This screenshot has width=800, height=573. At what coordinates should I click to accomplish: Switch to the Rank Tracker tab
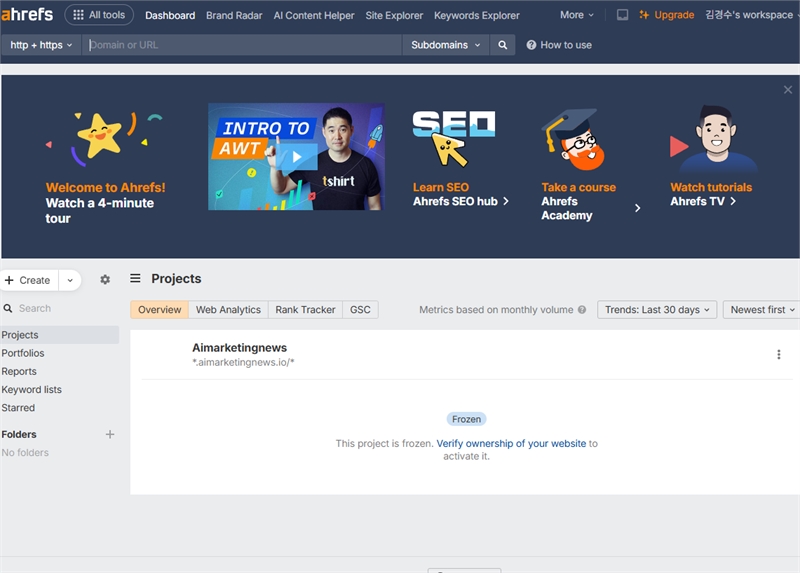(305, 310)
